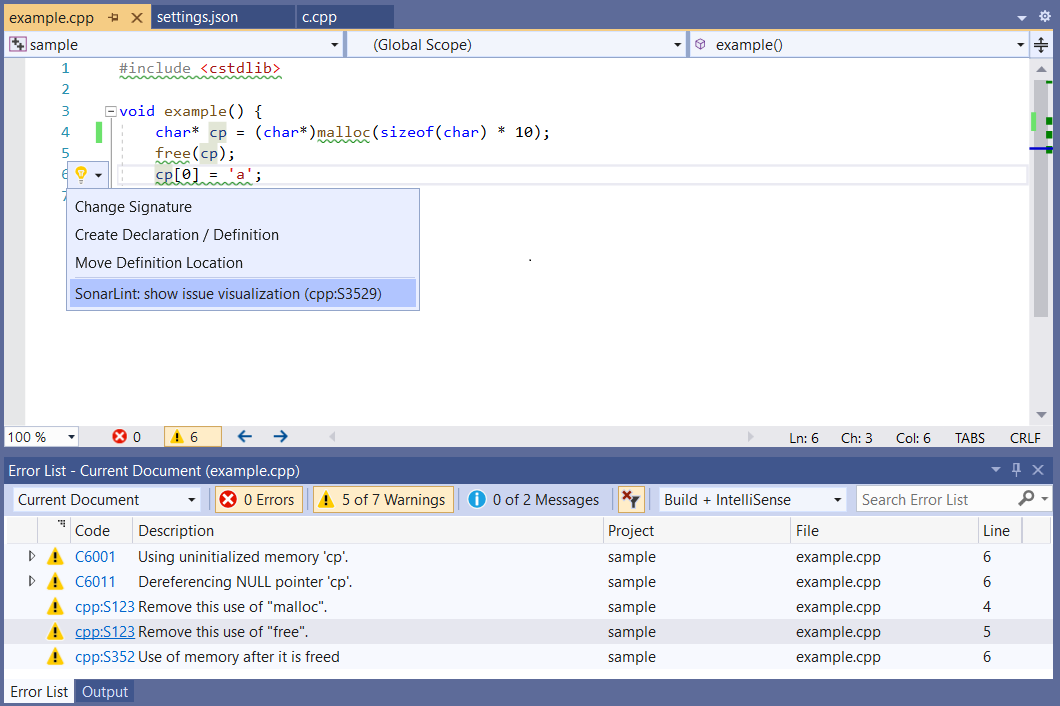Image resolution: width=1060 pixels, height=706 pixels.
Task: Toggle the 5 of 7 Warnings filter
Action: click(x=383, y=500)
